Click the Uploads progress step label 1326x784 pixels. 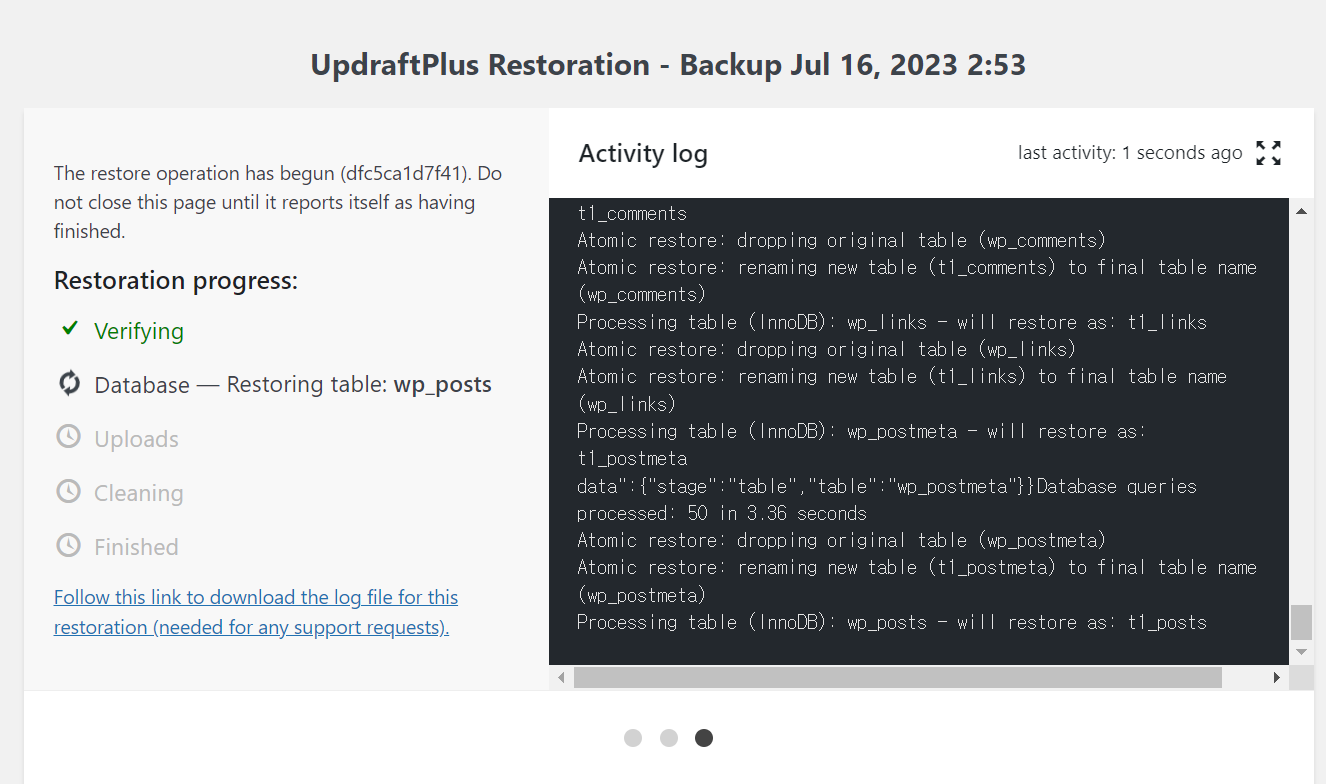click(x=136, y=439)
